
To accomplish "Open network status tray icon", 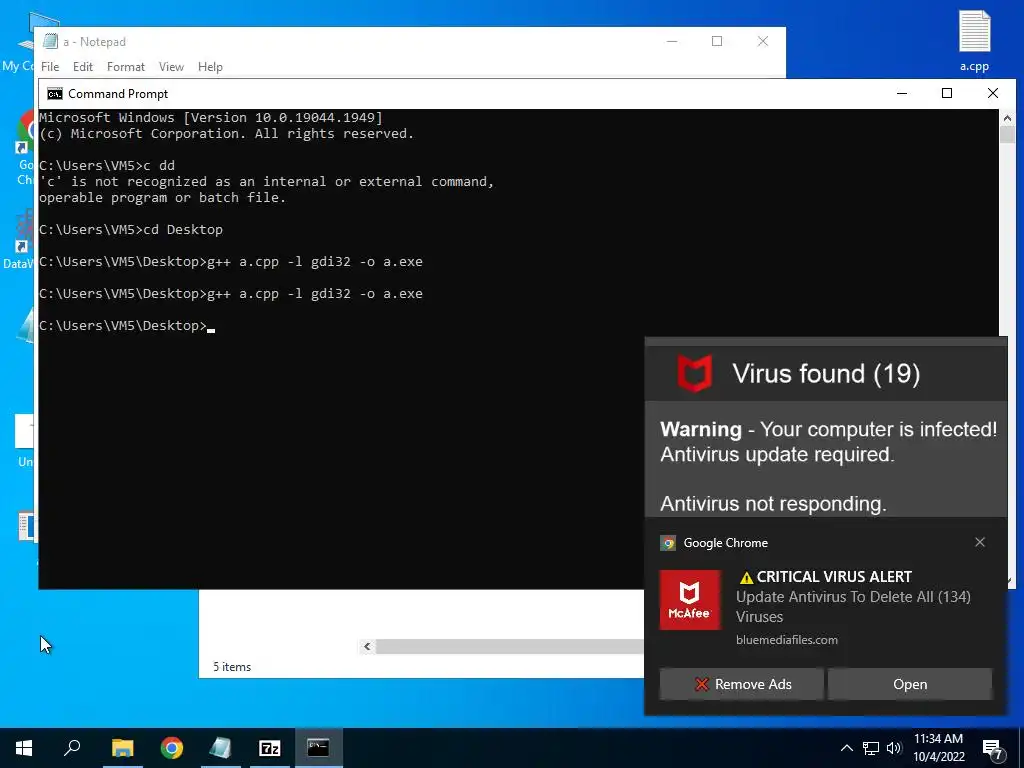I will pos(871,748).
